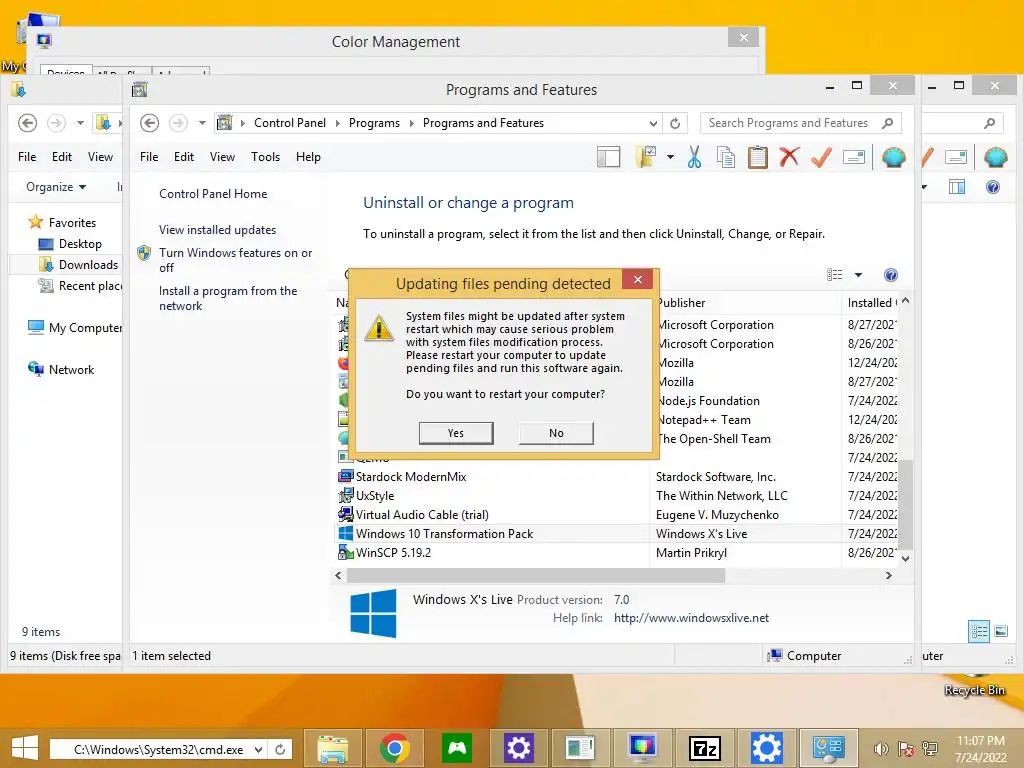Click the Xbox Games taskbar icon
This screenshot has width=1024, height=768.
[457, 748]
